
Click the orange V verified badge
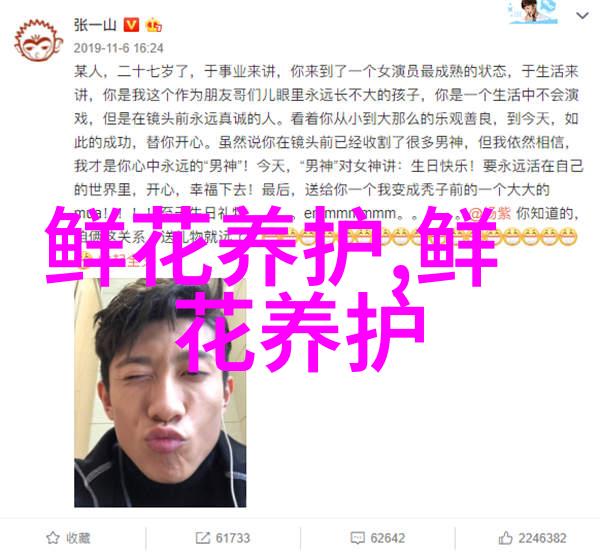click(x=131, y=25)
